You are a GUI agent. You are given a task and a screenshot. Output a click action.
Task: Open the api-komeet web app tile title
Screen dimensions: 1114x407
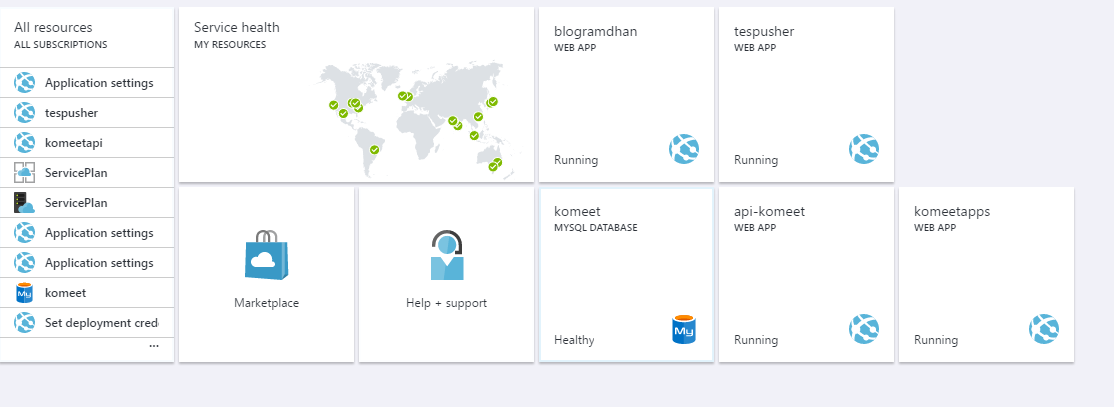(769, 212)
